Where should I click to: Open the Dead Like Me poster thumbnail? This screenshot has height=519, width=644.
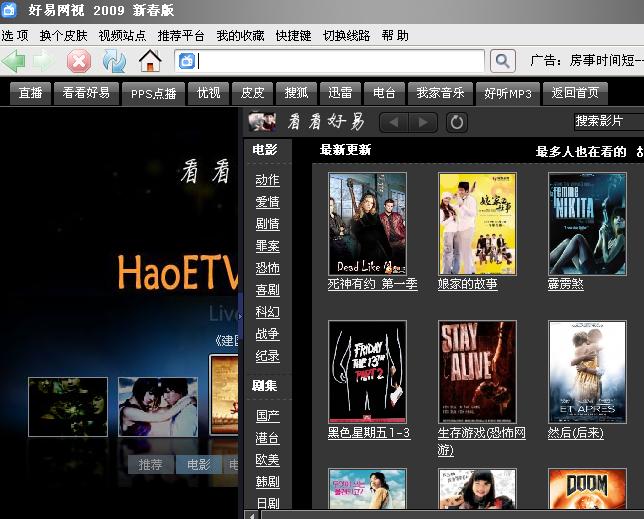click(x=368, y=224)
